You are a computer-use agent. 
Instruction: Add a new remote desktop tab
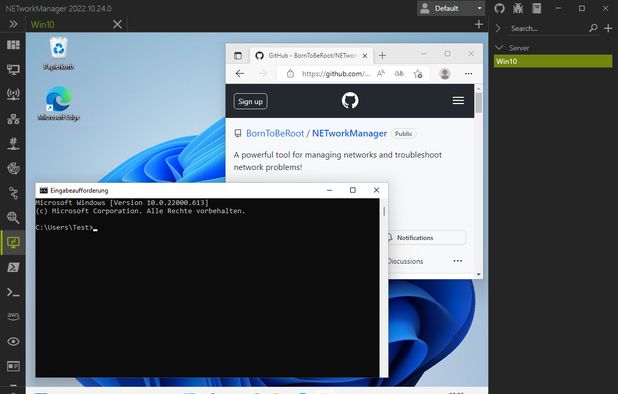pos(478,24)
